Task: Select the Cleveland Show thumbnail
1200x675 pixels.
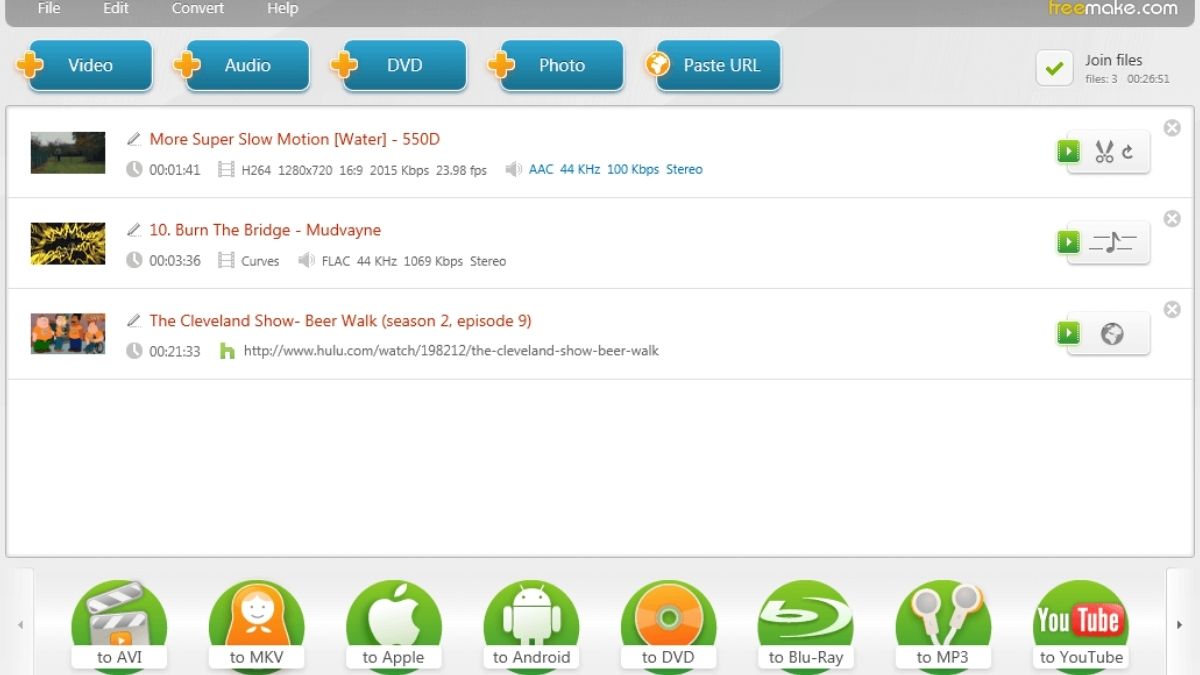Action: (68, 334)
